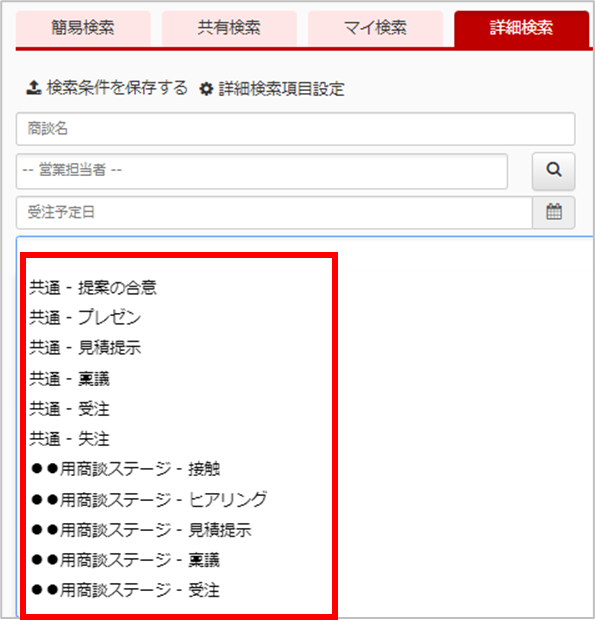Open the calendar date picker icon

click(x=553, y=212)
